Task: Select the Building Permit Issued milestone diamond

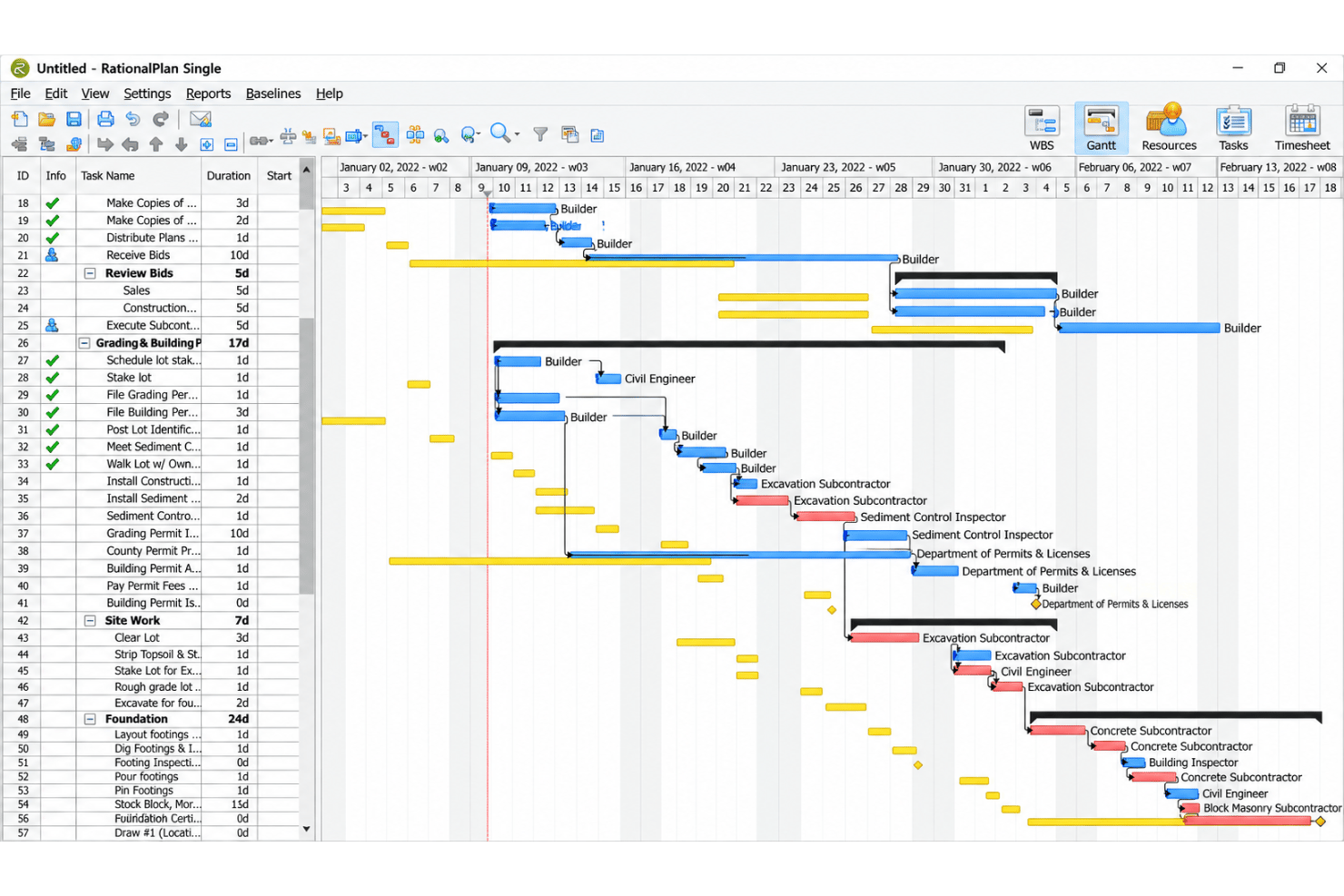Action: (1036, 604)
